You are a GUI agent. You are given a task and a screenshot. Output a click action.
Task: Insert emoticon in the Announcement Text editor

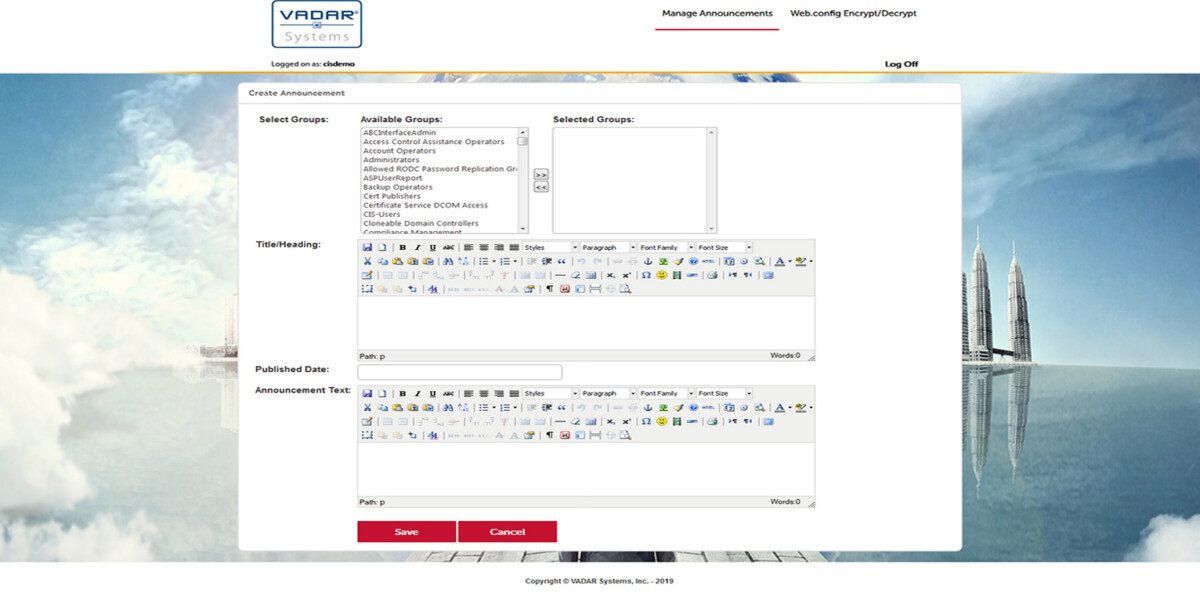point(662,422)
